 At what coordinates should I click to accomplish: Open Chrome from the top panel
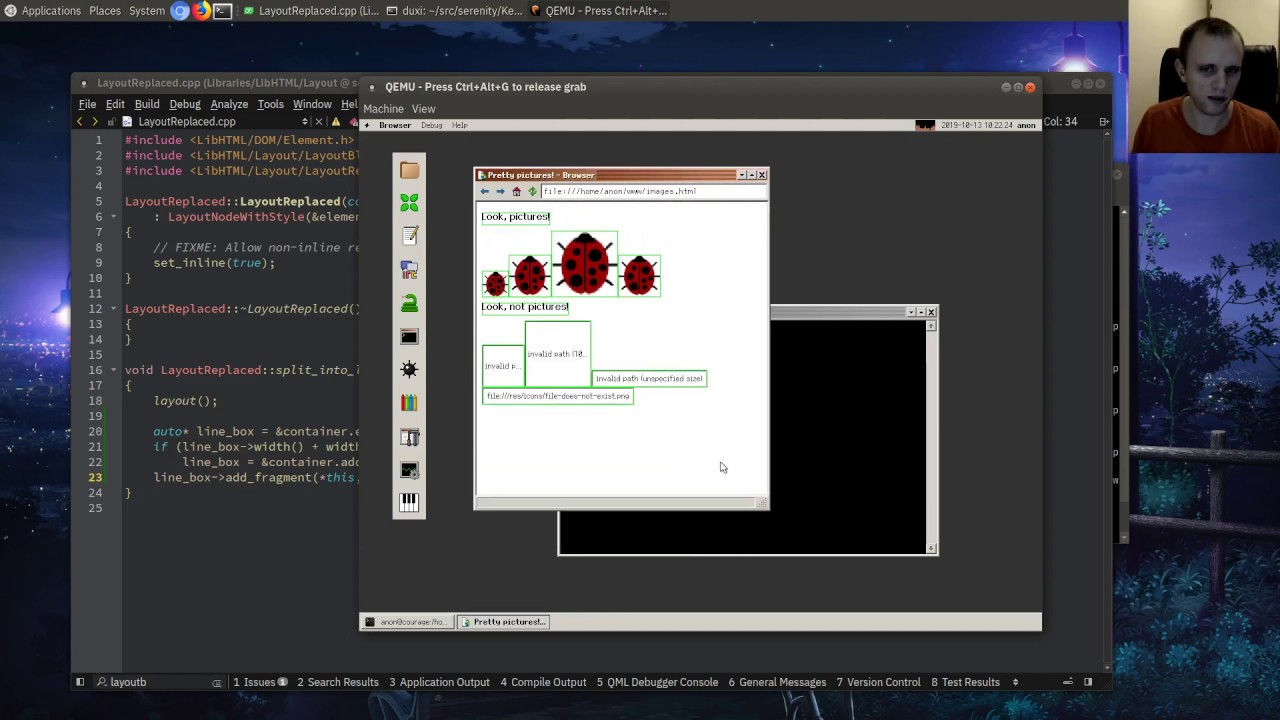[180, 11]
